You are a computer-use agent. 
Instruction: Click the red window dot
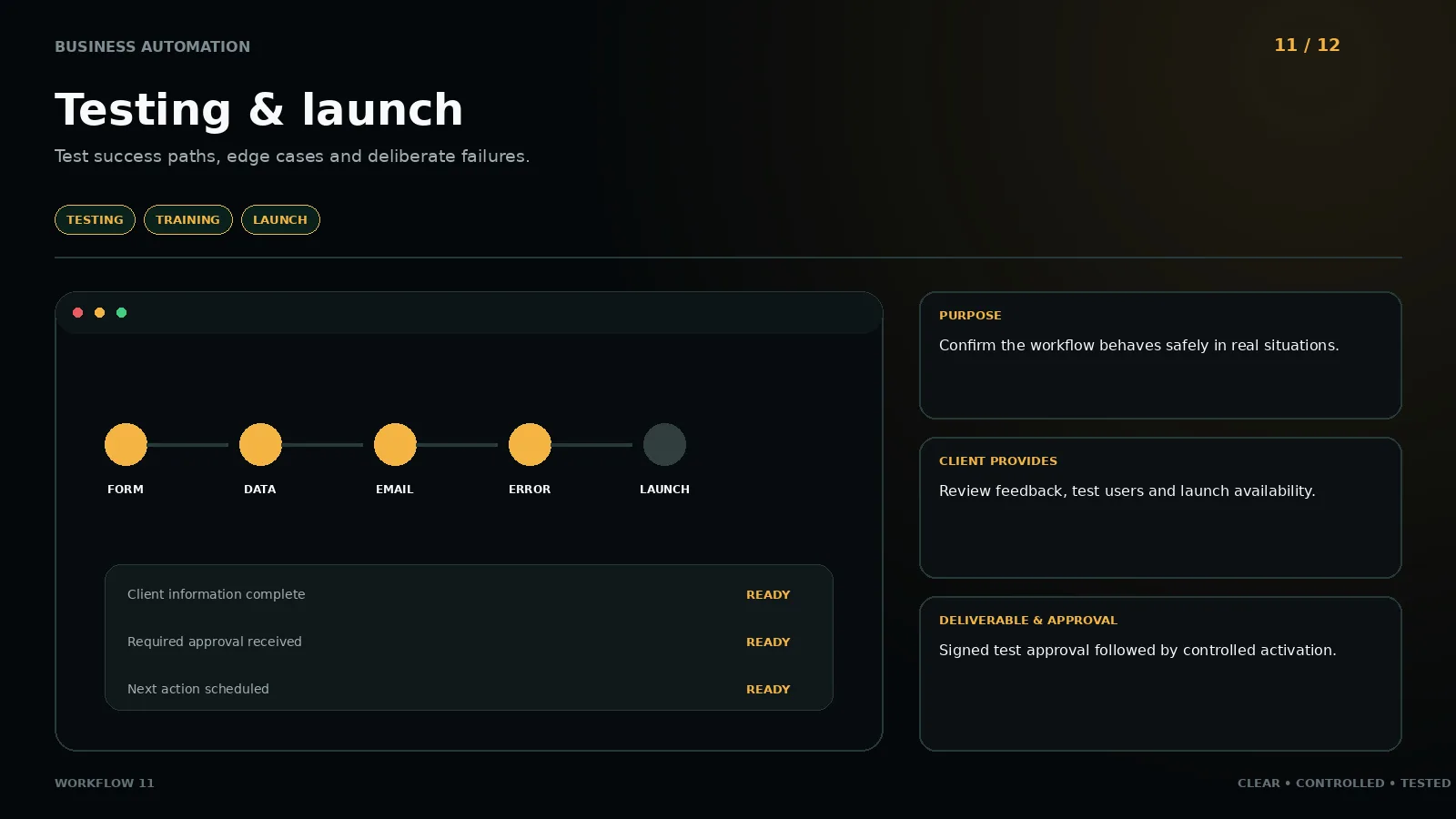78,313
